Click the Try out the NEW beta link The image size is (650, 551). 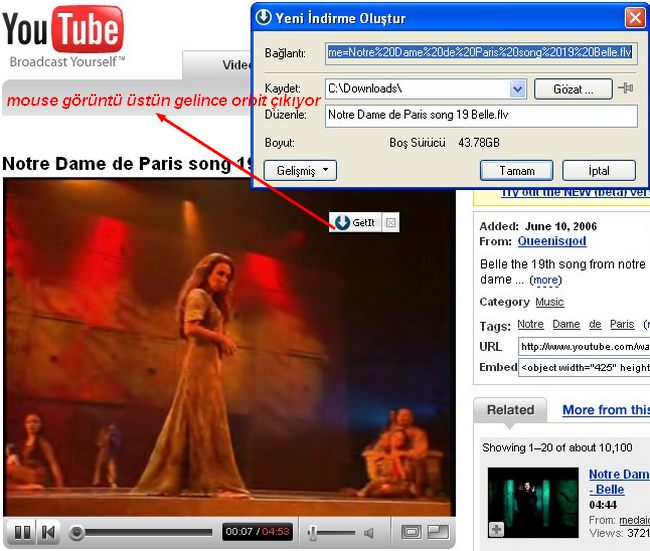click(575, 193)
